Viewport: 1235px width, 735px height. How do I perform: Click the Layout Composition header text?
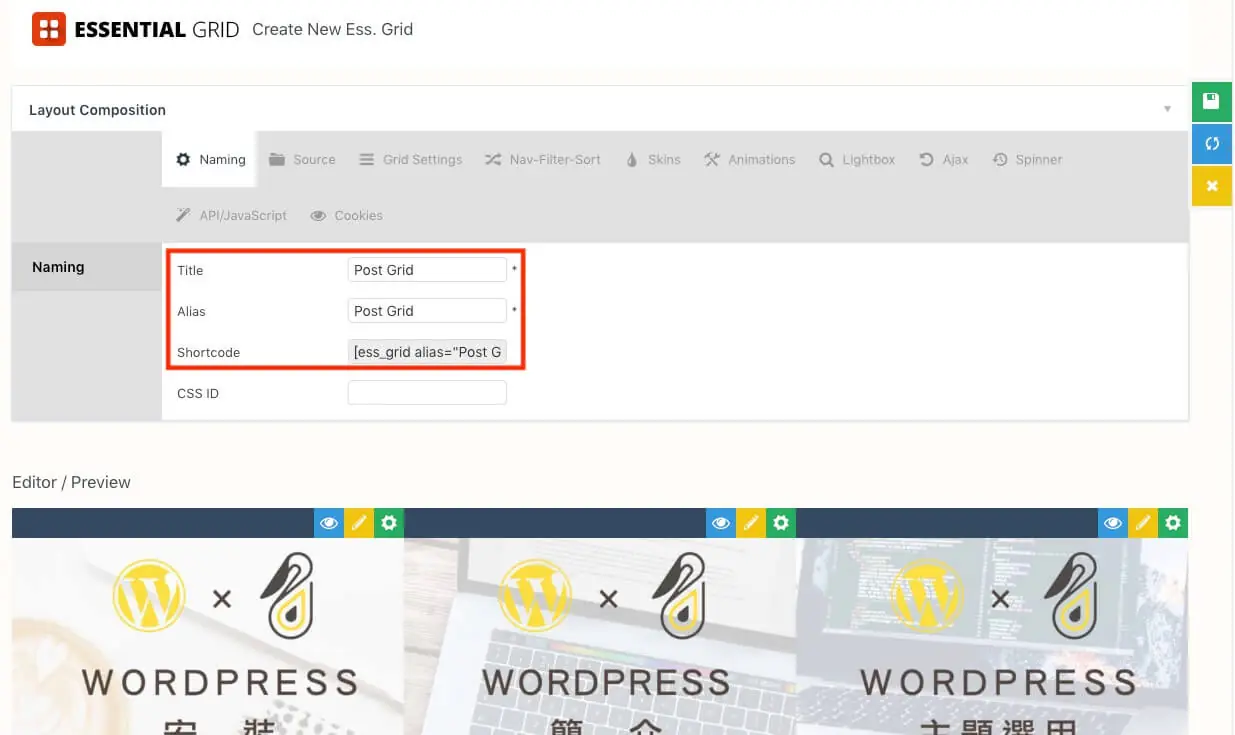97,110
